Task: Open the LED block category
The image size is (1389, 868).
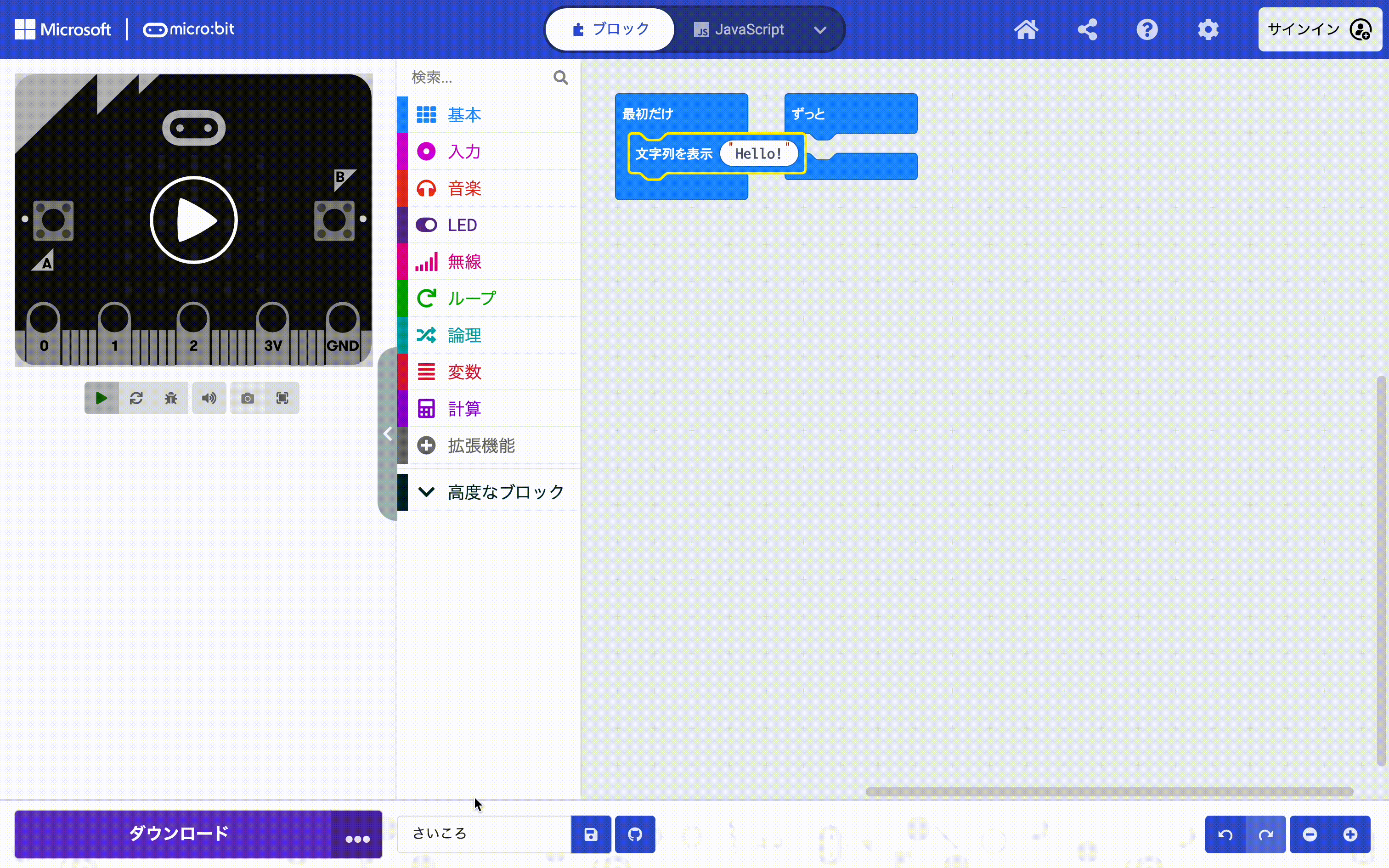Action: pyautogui.click(x=489, y=225)
